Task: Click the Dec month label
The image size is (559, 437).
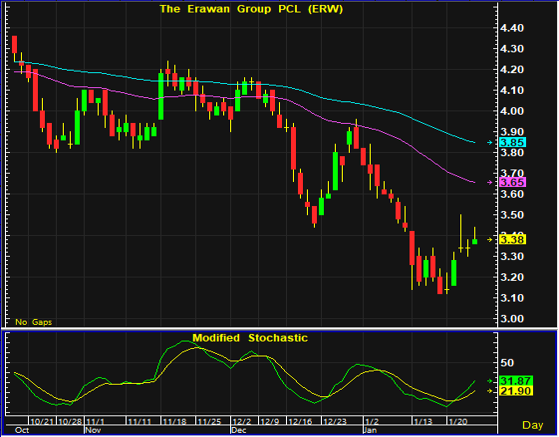Action: point(239,430)
